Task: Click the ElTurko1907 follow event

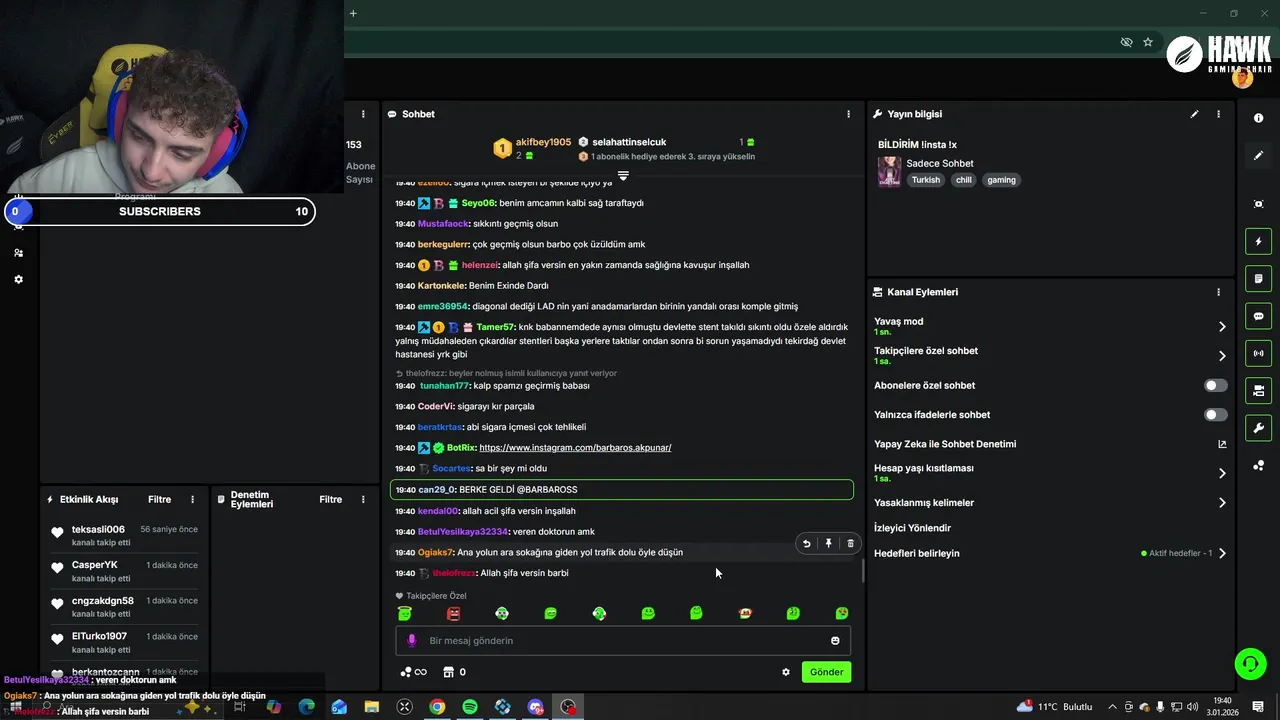Action: click(123, 642)
